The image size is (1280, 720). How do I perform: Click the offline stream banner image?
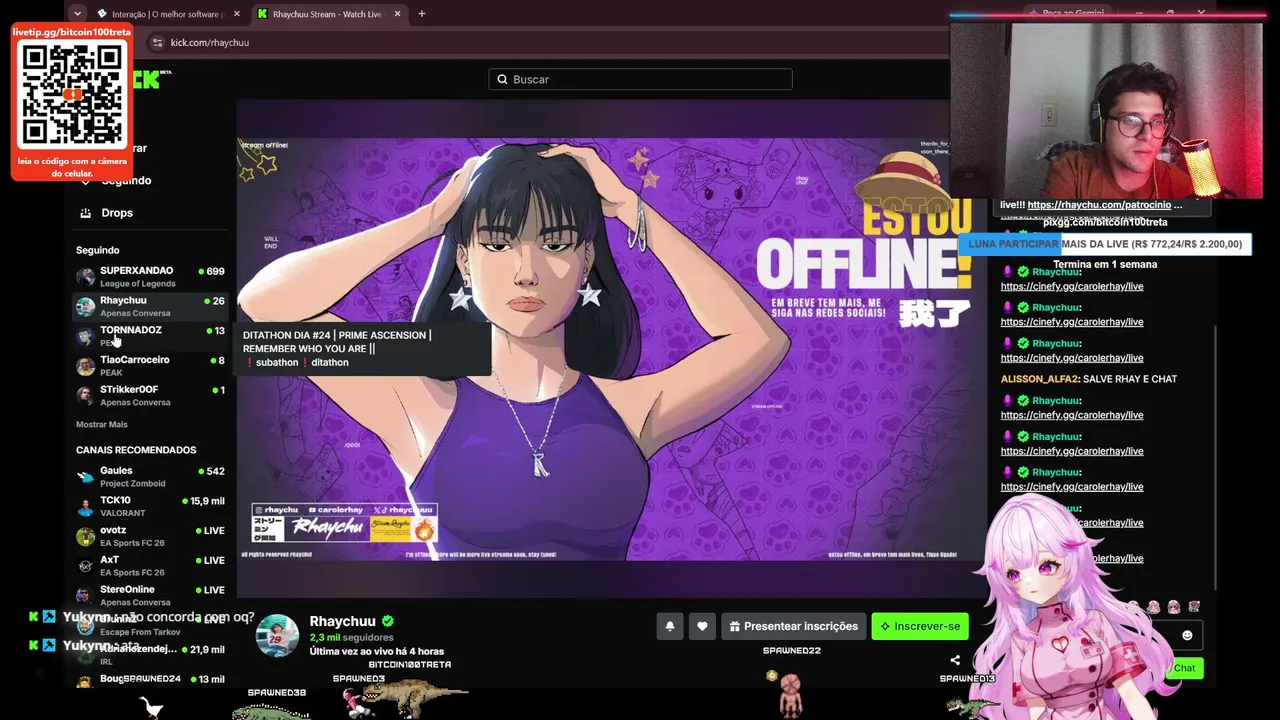pos(611,348)
